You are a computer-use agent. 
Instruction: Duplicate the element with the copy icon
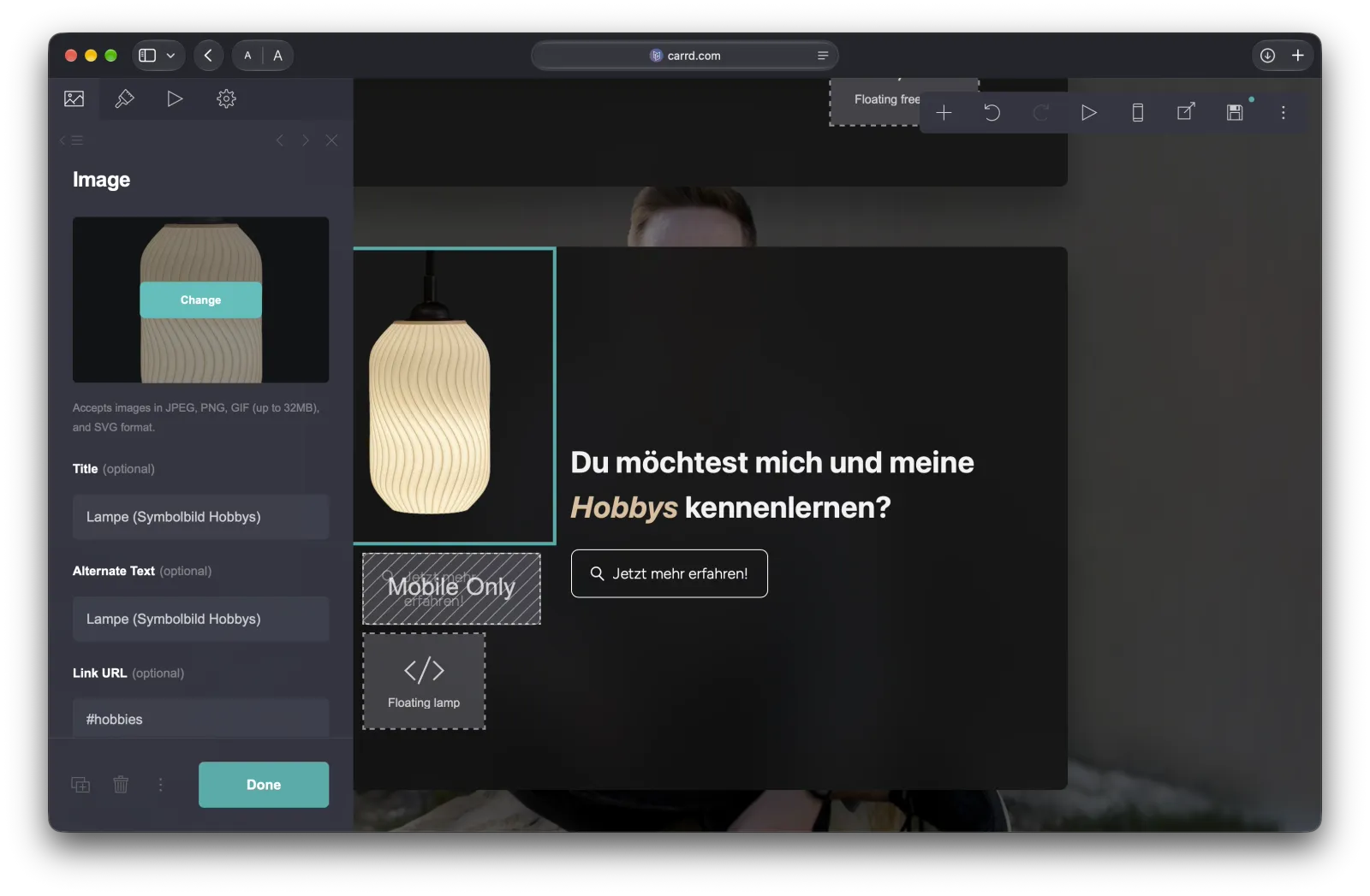(80, 785)
